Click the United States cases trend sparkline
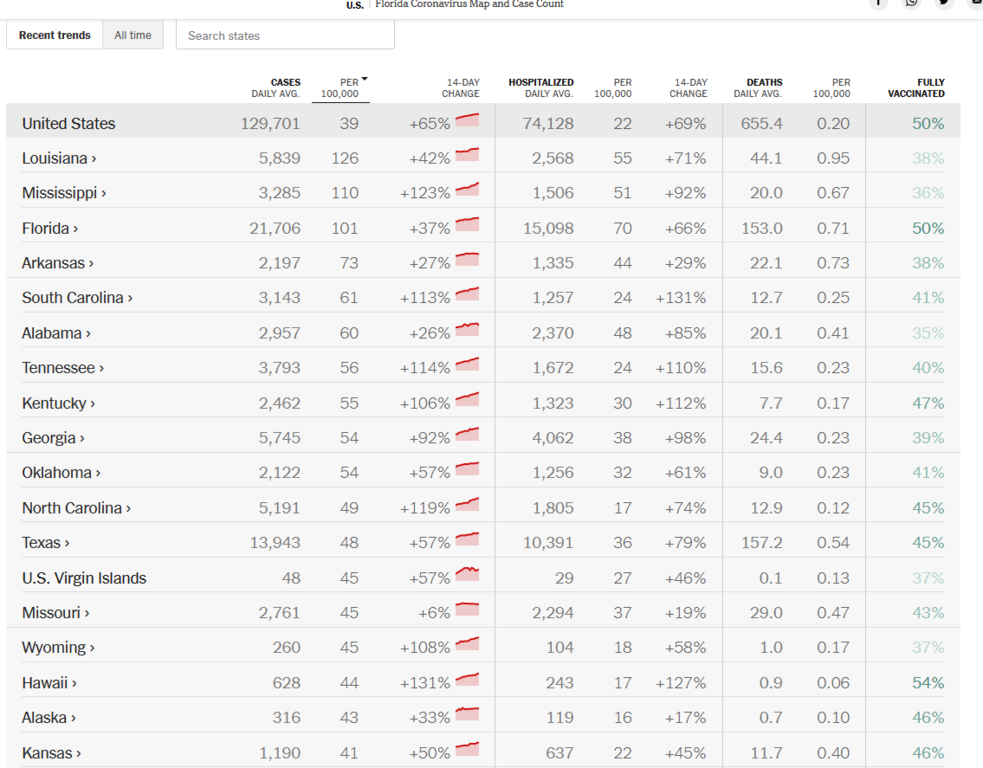This screenshot has height=768, width=983. click(x=467, y=121)
